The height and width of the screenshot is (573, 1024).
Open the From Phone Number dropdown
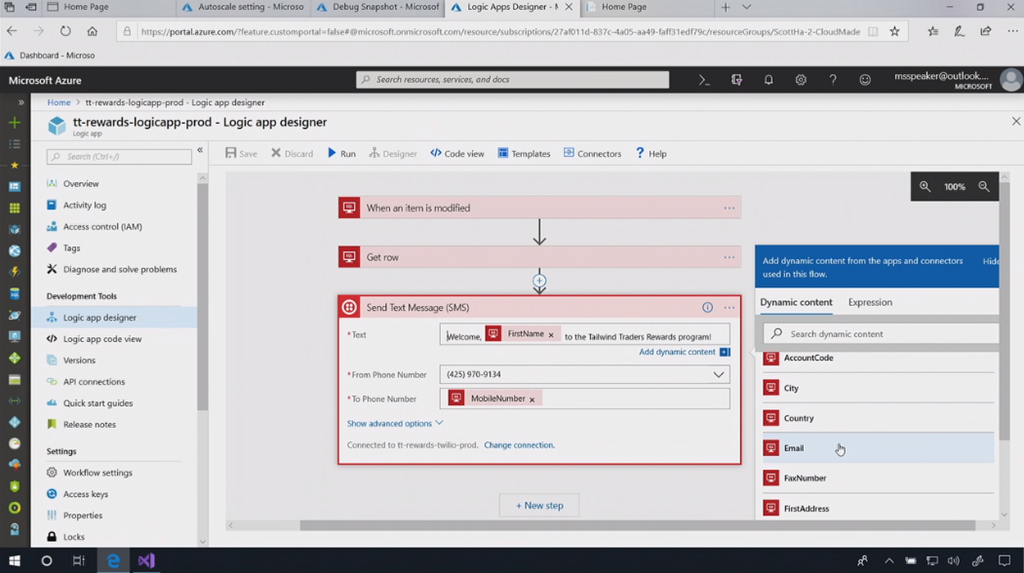[718, 375]
